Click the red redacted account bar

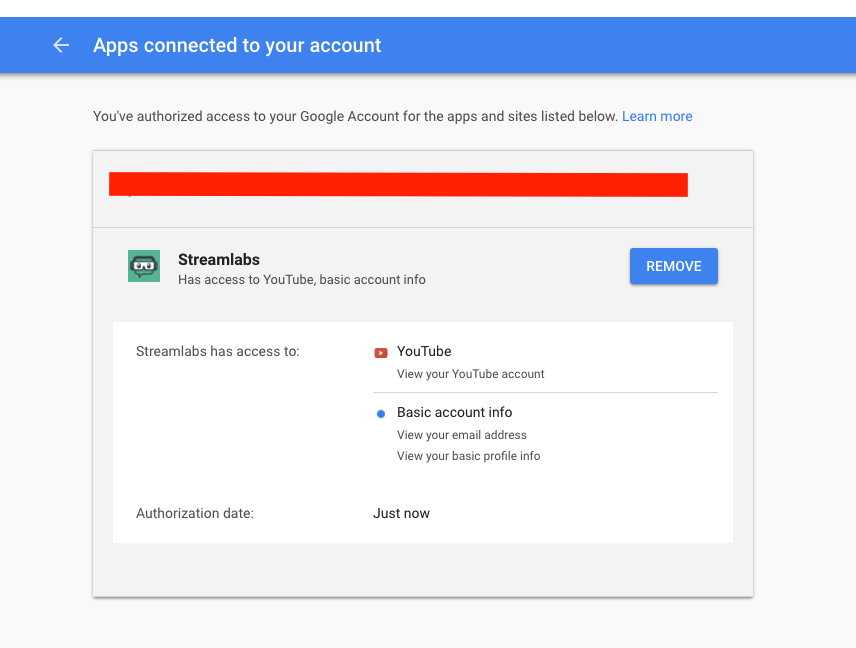398,185
